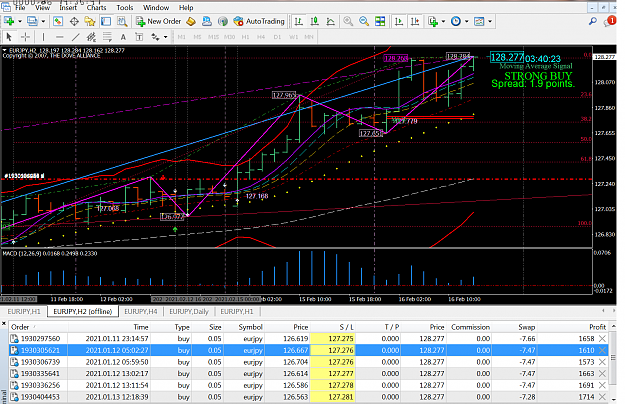Viewport: 625px width, 404px height.
Task: Select the EURJPY,H2 (offline) tab
Action: 83,311
